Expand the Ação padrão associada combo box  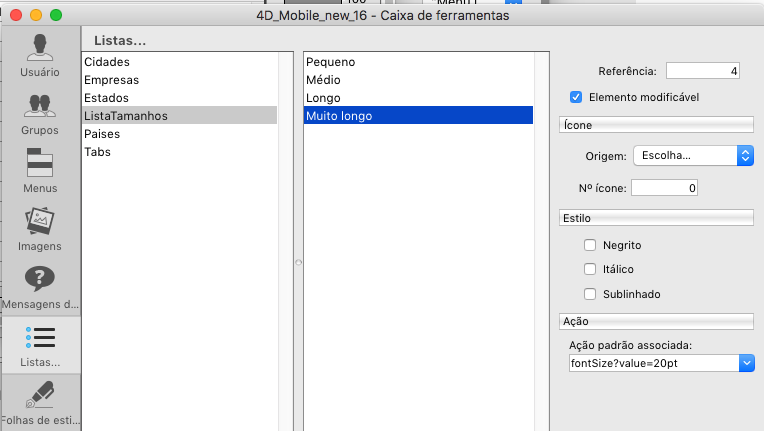point(746,363)
